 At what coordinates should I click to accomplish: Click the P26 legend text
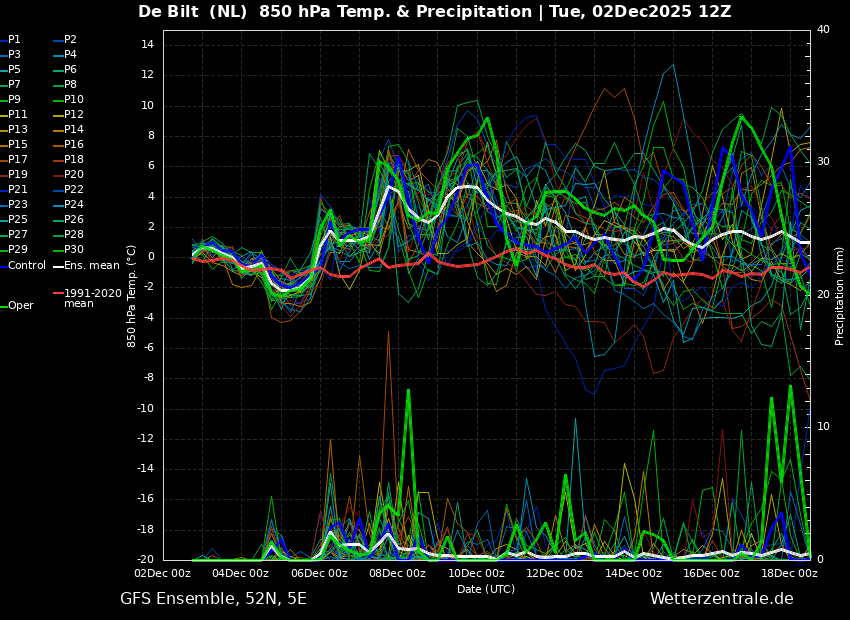point(74,219)
